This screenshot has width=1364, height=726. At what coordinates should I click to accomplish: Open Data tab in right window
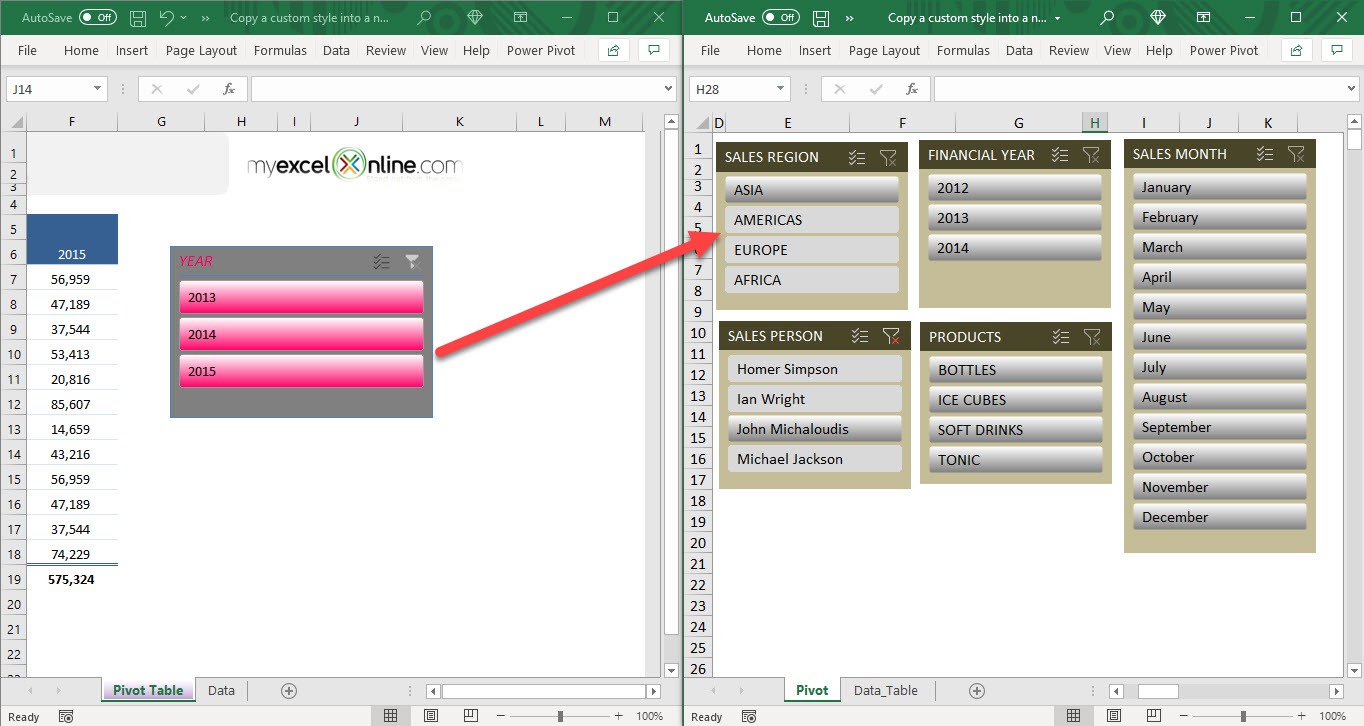1019,50
